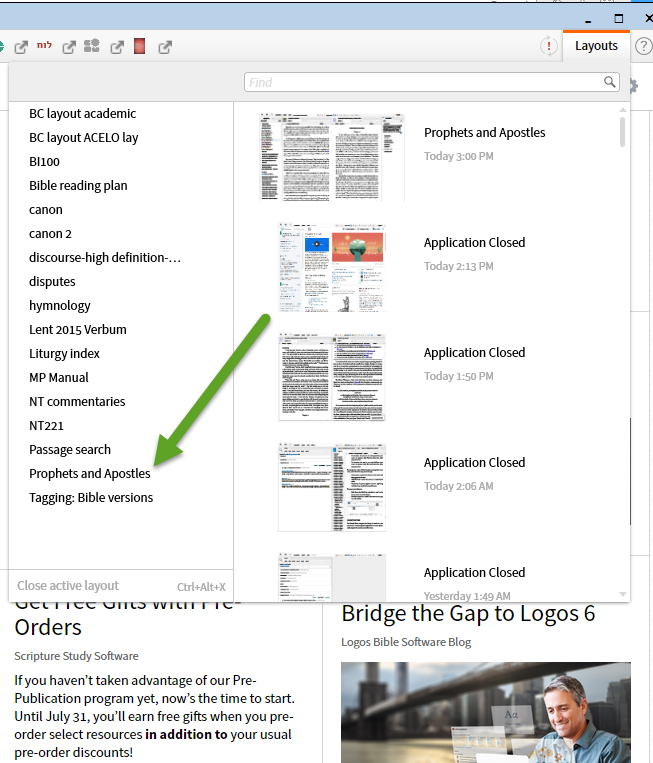Click the snapshot list scrollbar thumb
Image resolution: width=653 pixels, height=763 pixels.
(x=622, y=132)
